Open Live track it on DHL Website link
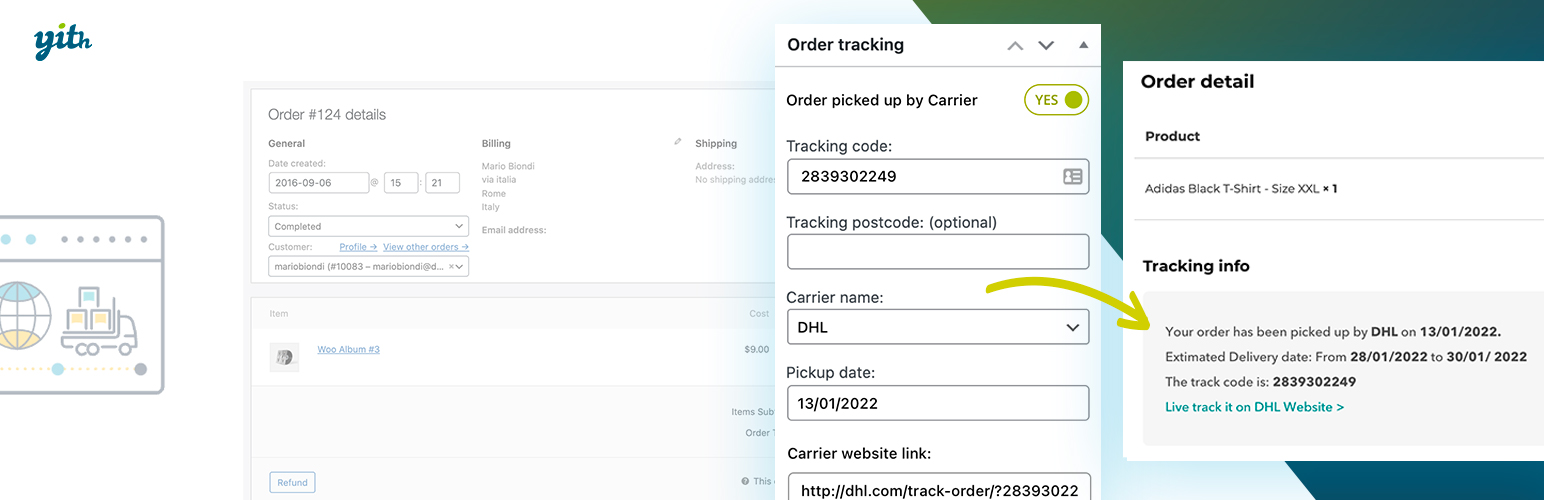The image size is (1544, 500). pyautogui.click(x=1254, y=407)
